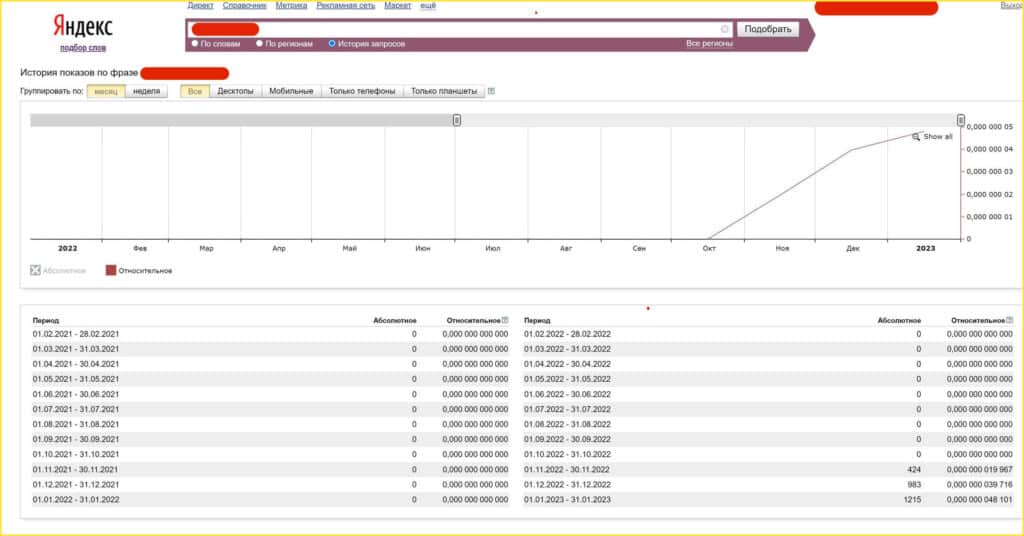Open the подбор слов link

click(x=82, y=48)
